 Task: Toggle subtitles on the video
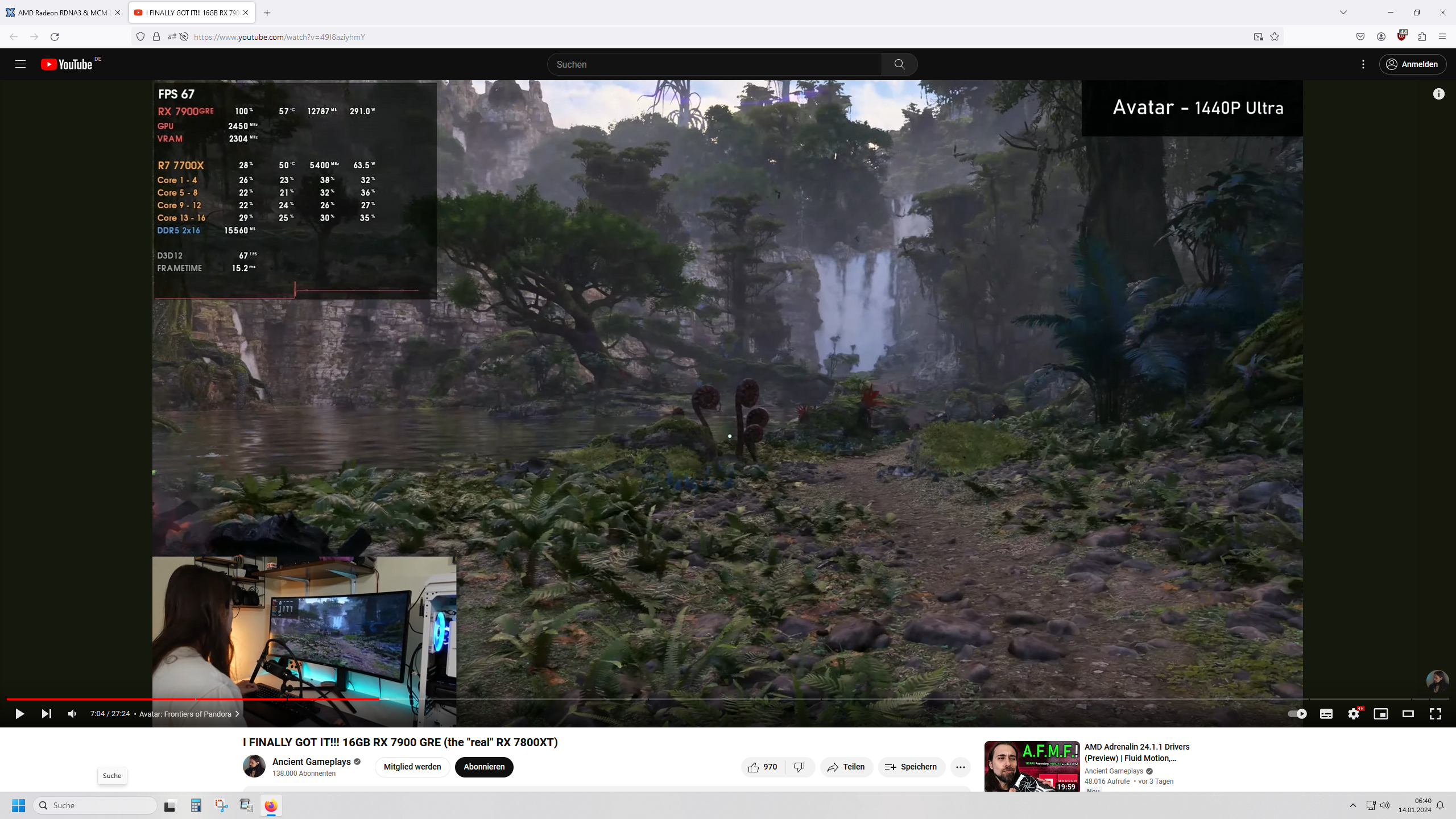(x=1326, y=714)
